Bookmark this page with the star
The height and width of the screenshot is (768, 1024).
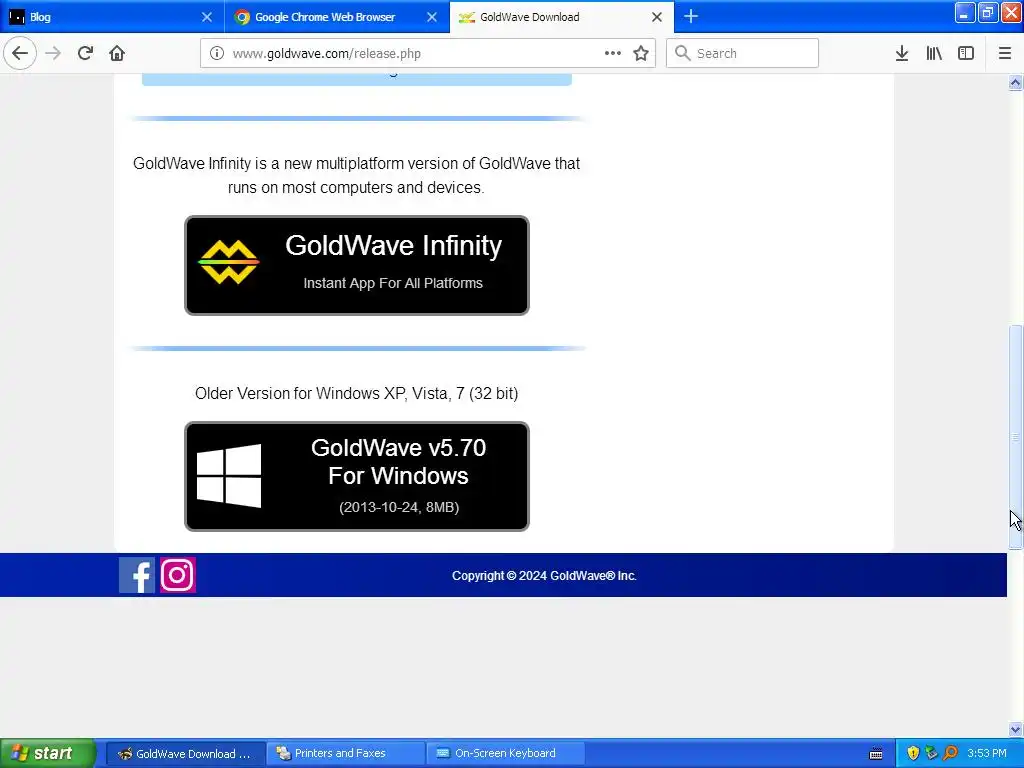(x=641, y=53)
